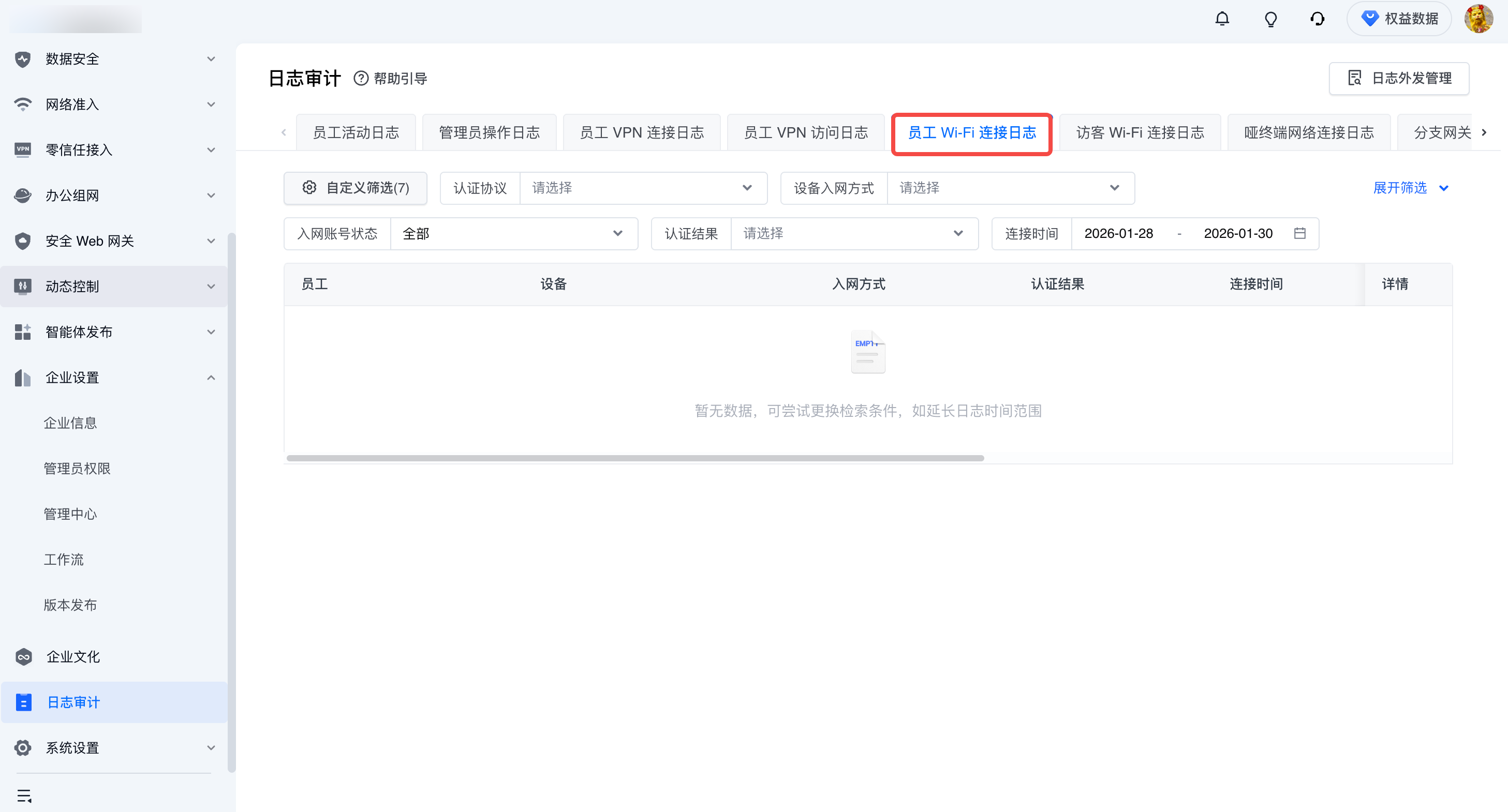Open 工作流 in the sidebar
1508x812 pixels.
[63, 559]
